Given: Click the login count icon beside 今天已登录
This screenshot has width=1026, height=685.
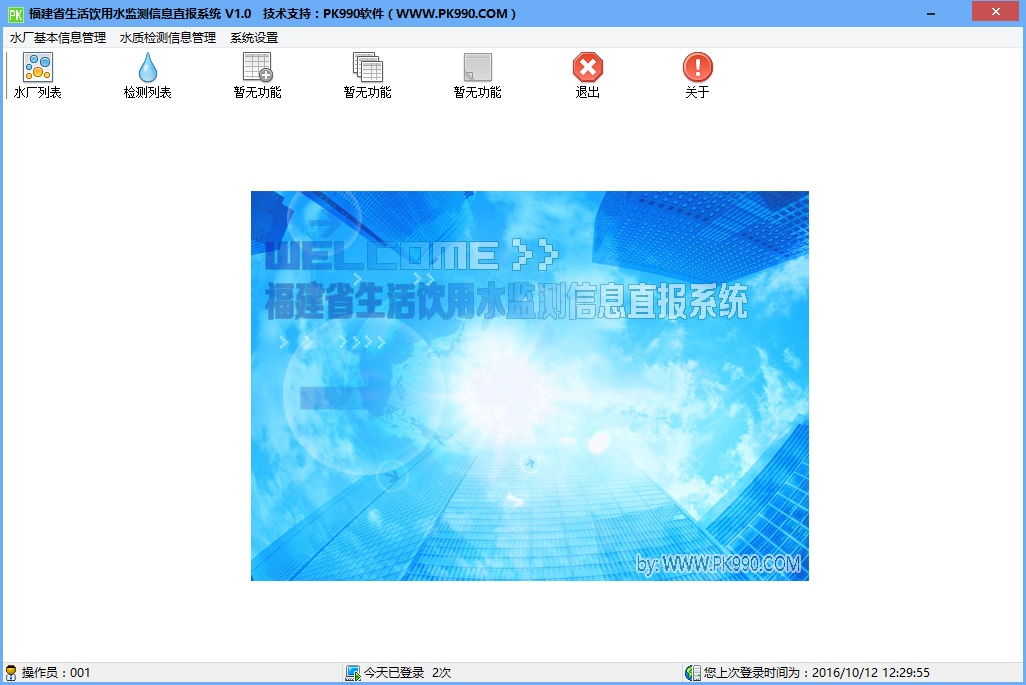Looking at the screenshot, I should tap(353, 673).
